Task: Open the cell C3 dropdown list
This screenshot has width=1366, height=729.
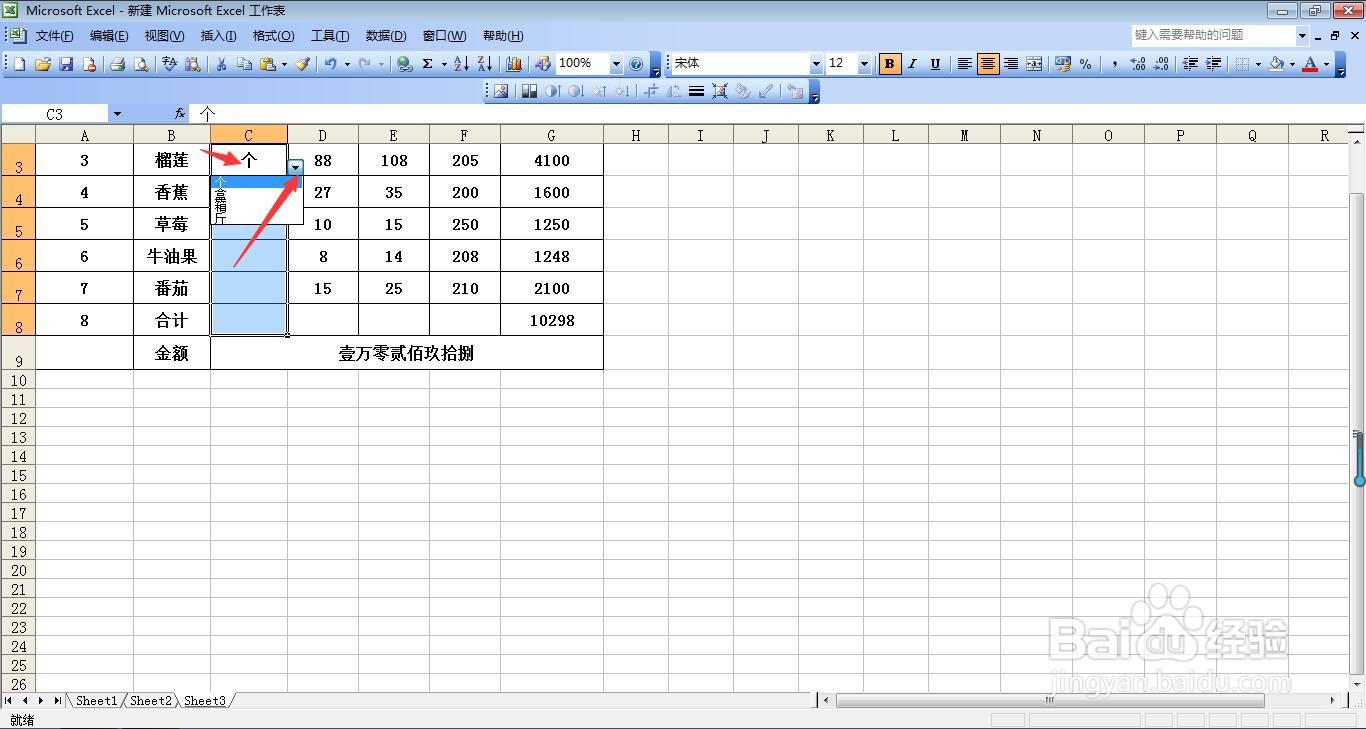Action: click(294, 168)
